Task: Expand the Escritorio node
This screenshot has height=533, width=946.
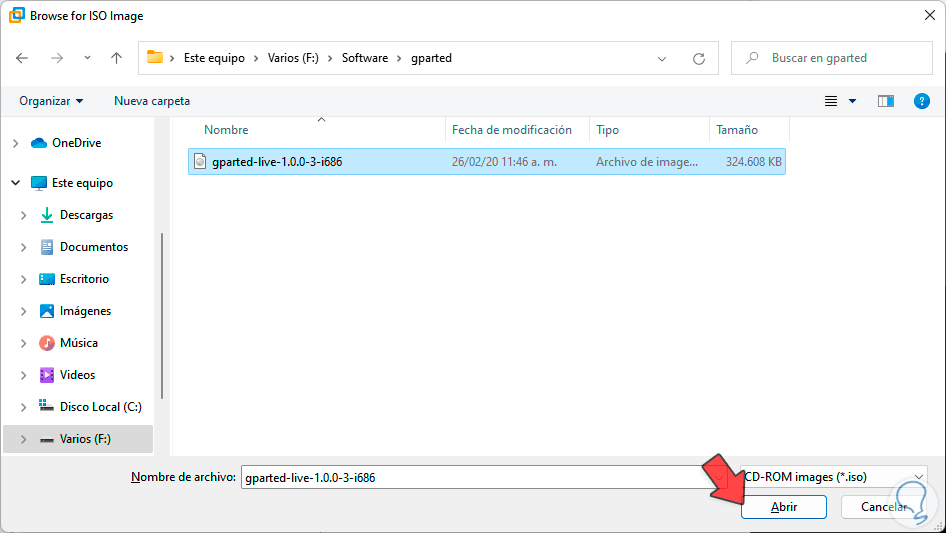Action: [24, 279]
